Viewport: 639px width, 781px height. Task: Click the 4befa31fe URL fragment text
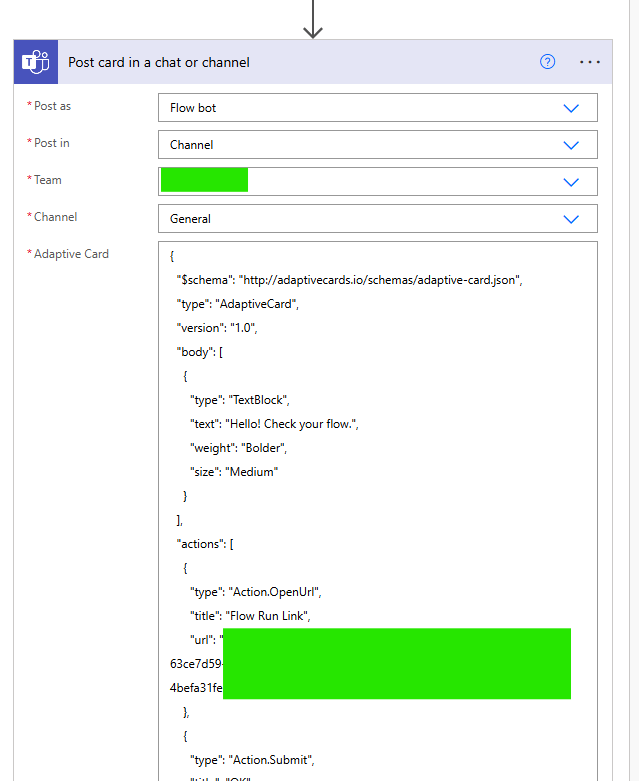[x=196, y=688]
